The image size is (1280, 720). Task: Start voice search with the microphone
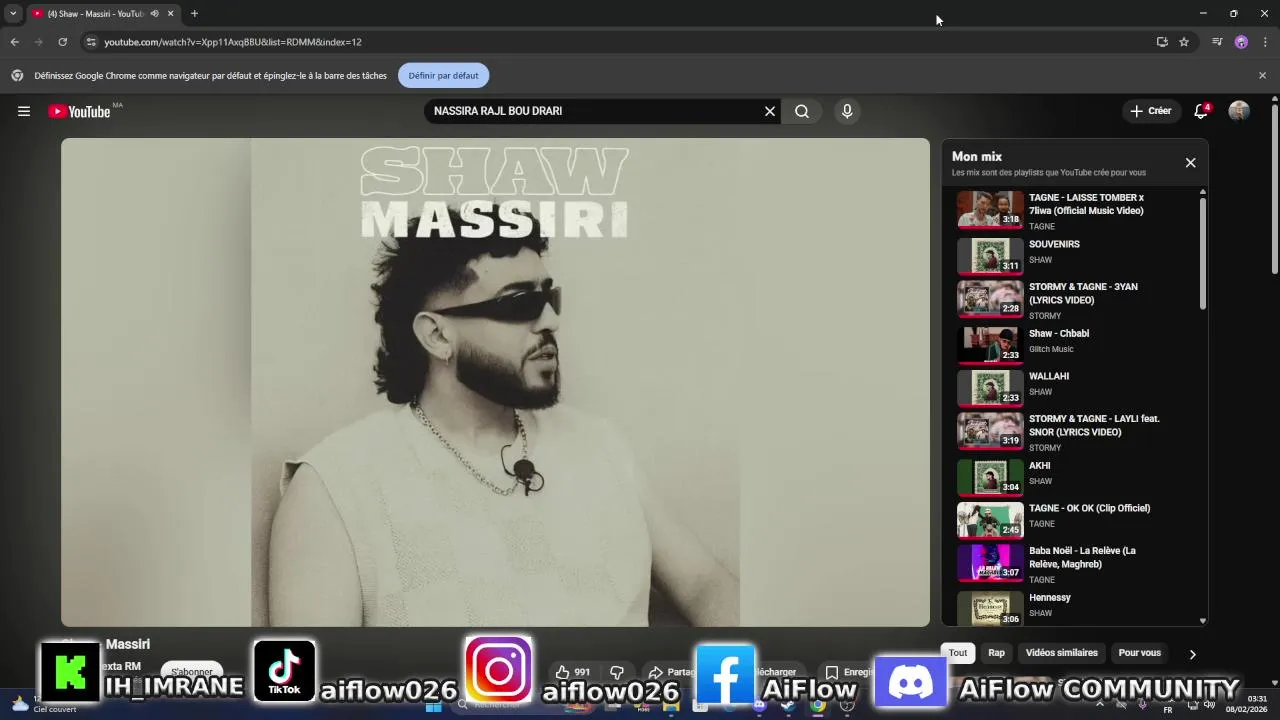847,111
